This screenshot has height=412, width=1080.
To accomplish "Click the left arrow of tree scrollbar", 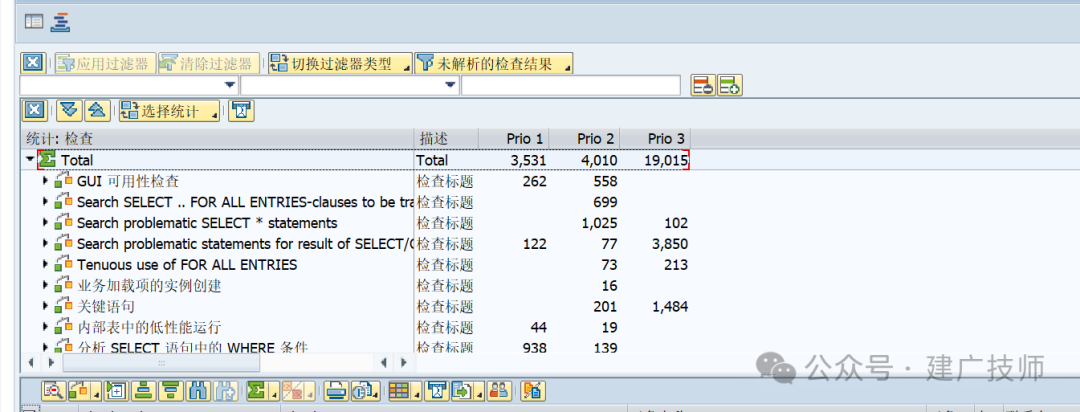I will pos(31,362).
